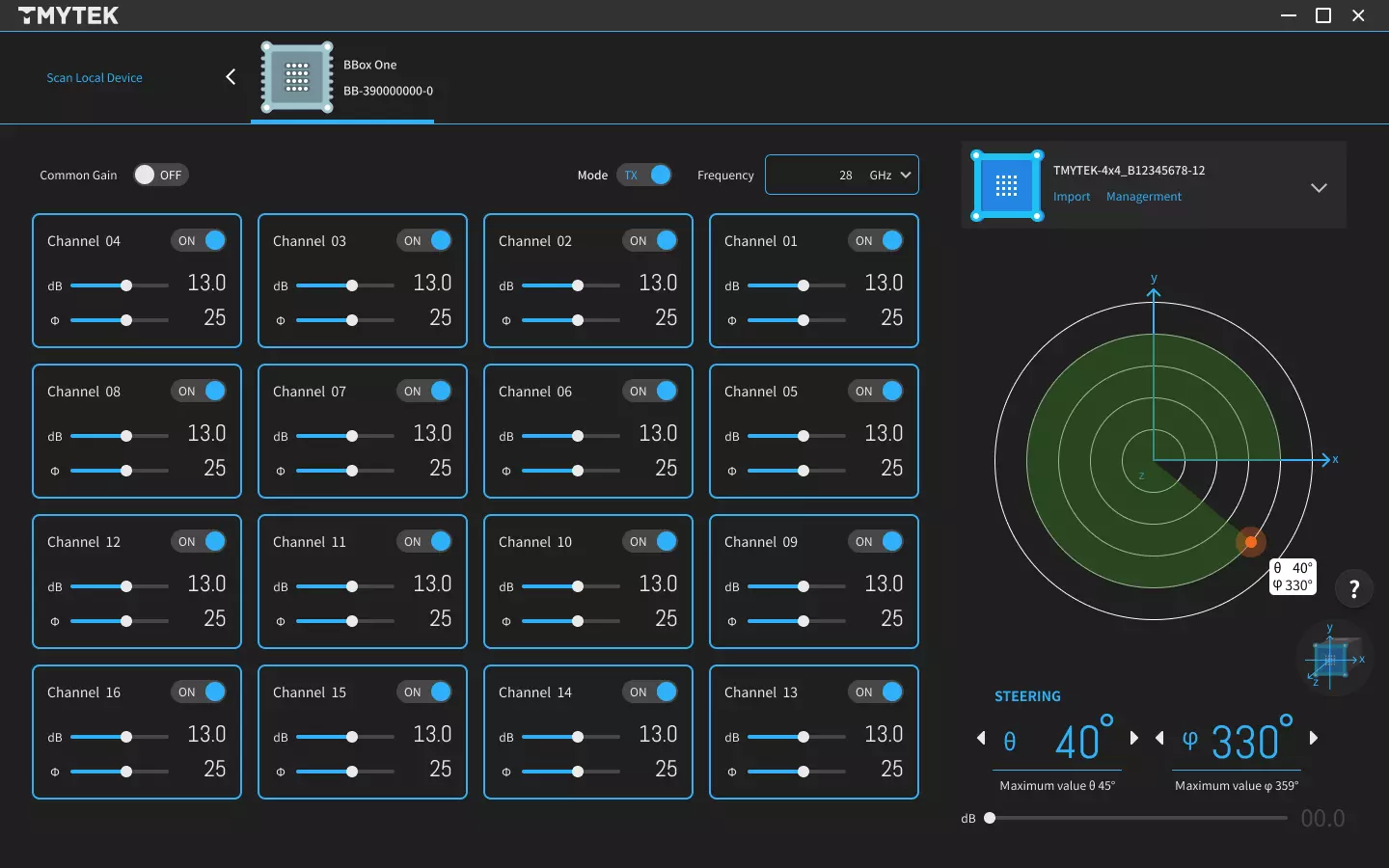This screenshot has width=1389, height=868.
Task: Switch the TX Mode toggle
Action: [644, 175]
